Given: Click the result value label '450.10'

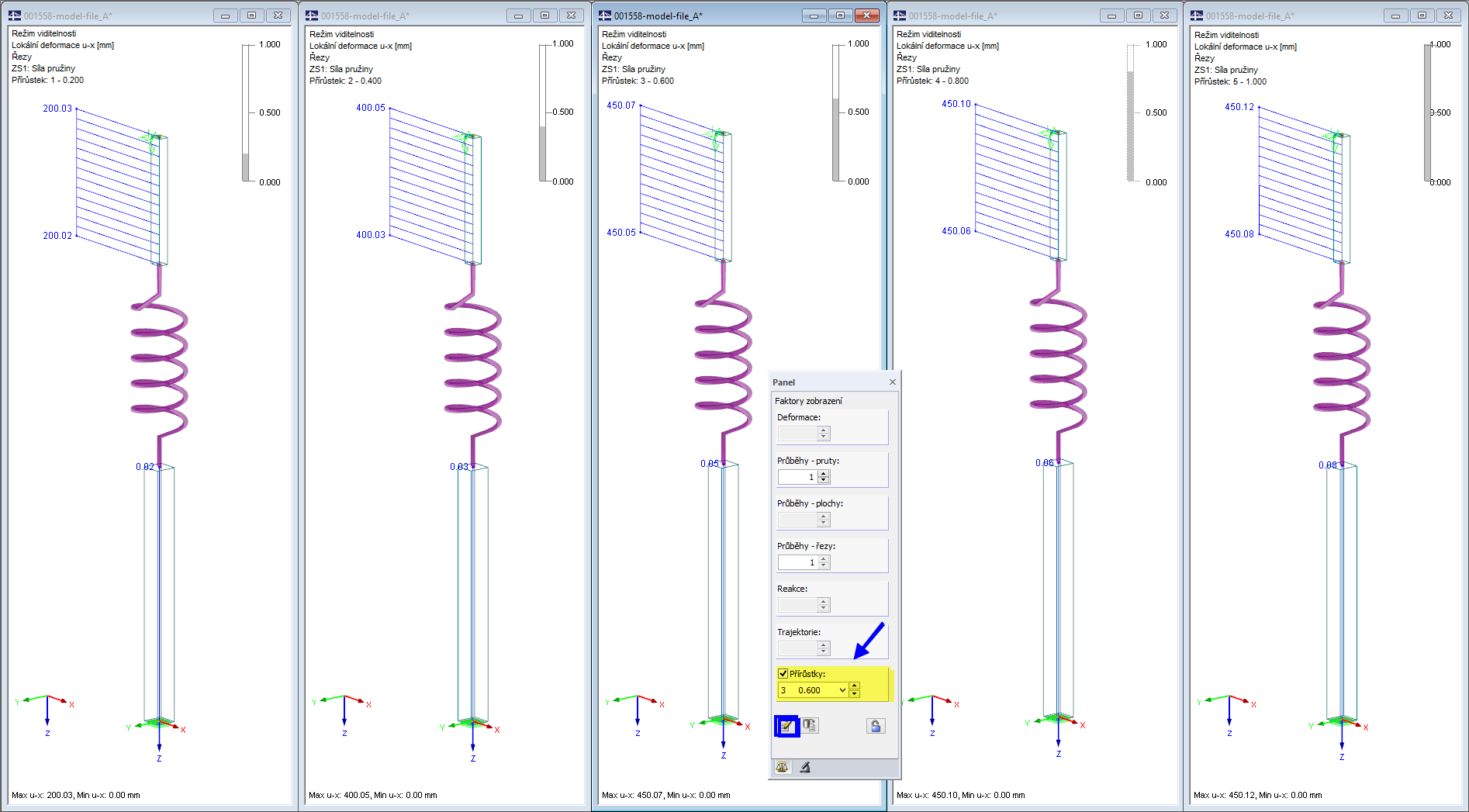Looking at the screenshot, I should coord(956,104).
